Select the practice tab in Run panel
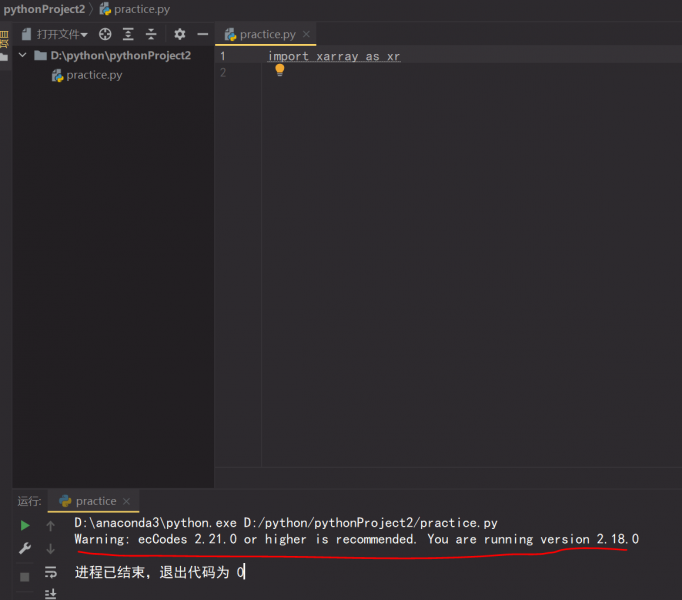 coord(95,501)
